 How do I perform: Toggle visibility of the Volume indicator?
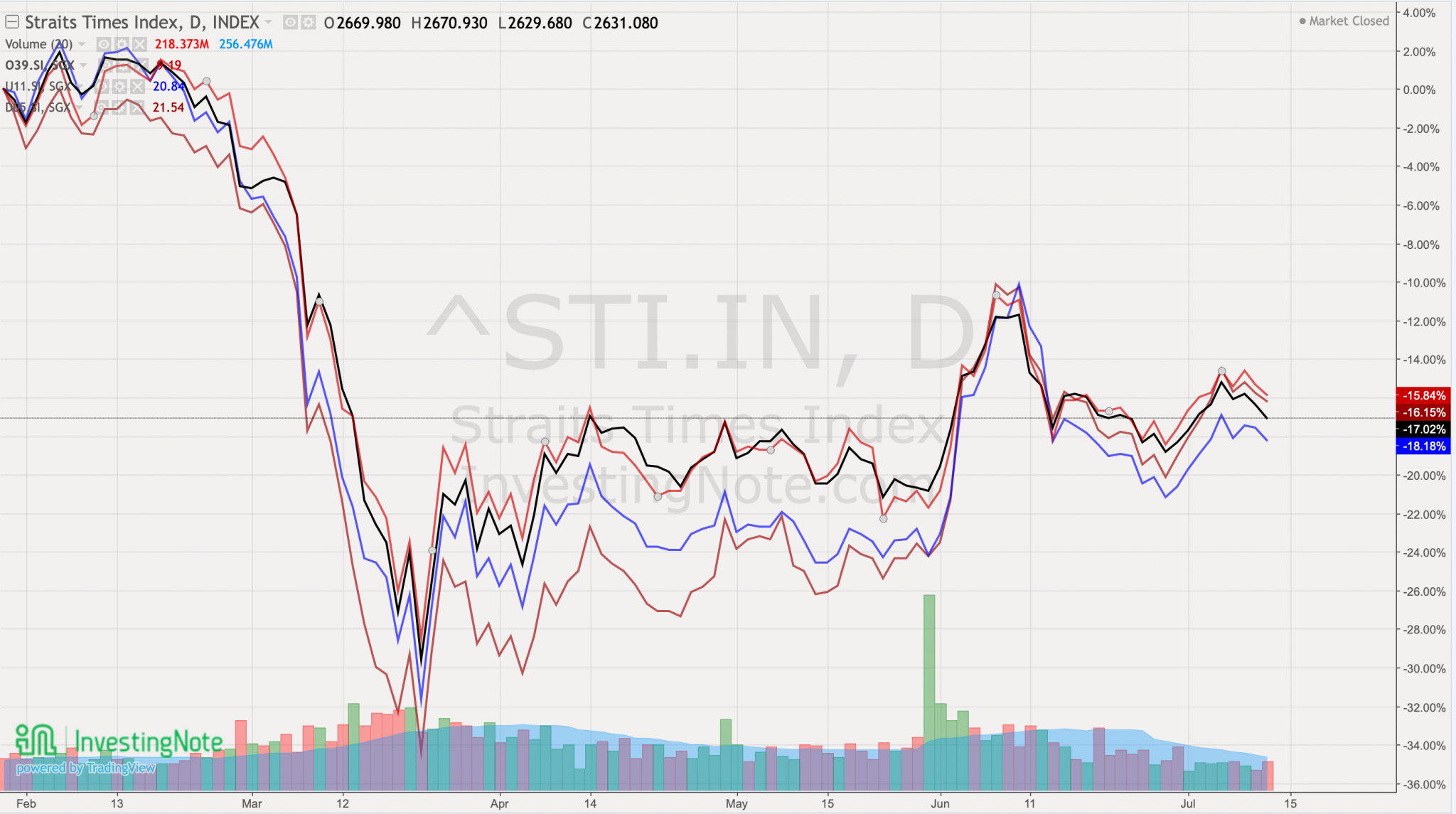(104, 44)
